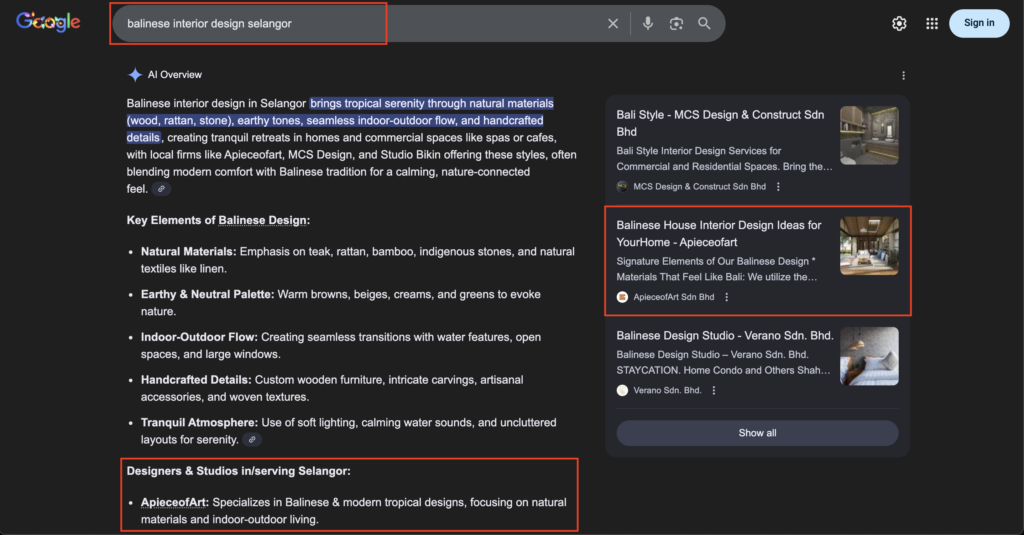
Task: Click the AI Overview sparkle icon
Action: pyautogui.click(x=135, y=75)
